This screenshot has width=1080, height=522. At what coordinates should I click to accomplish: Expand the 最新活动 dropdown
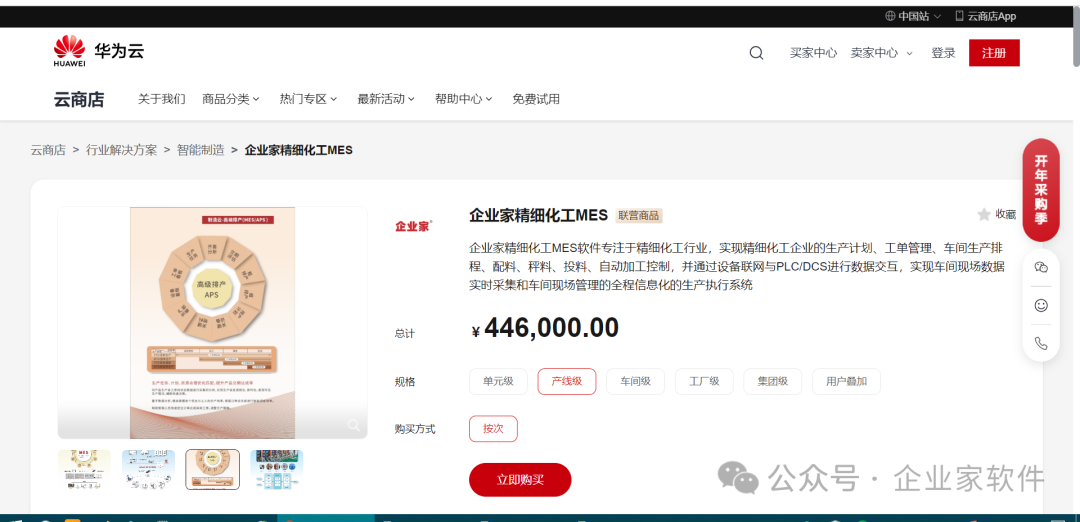click(x=386, y=99)
